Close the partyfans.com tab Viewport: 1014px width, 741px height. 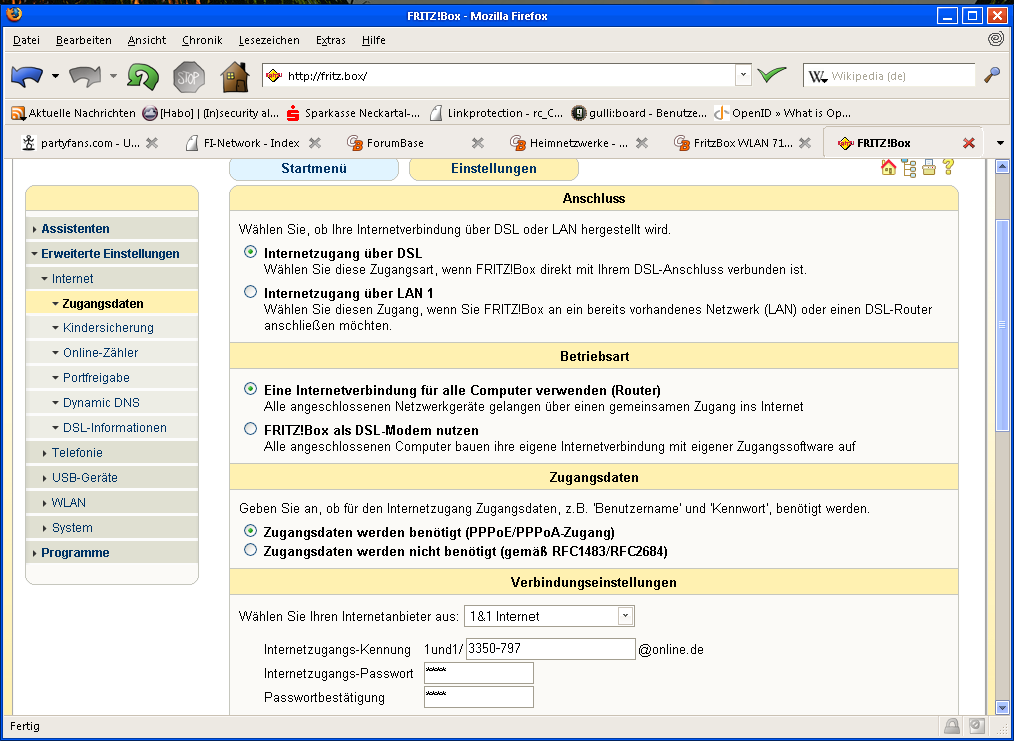(x=152, y=143)
